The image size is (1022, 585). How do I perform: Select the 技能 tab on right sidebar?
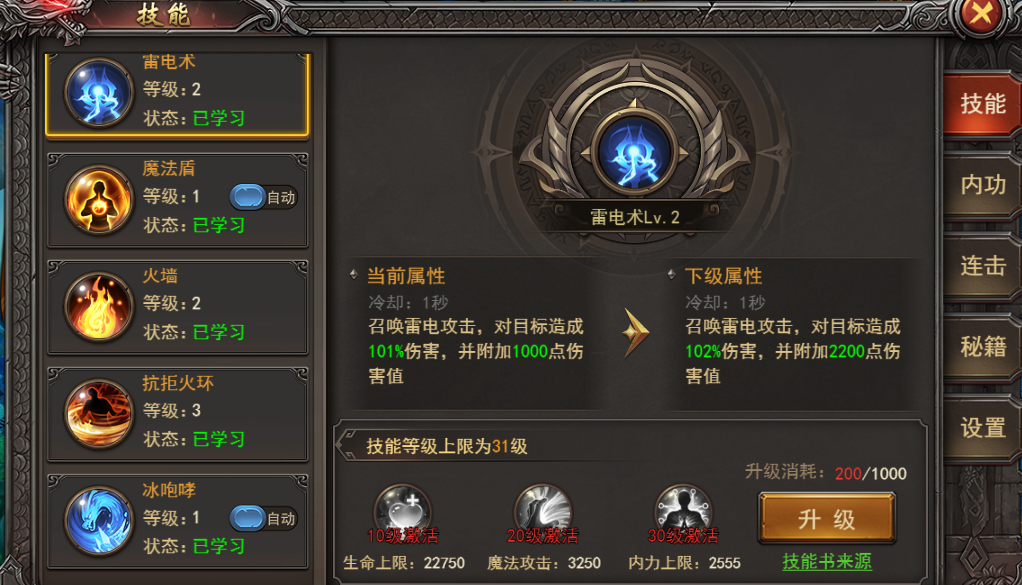[x=982, y=104]
